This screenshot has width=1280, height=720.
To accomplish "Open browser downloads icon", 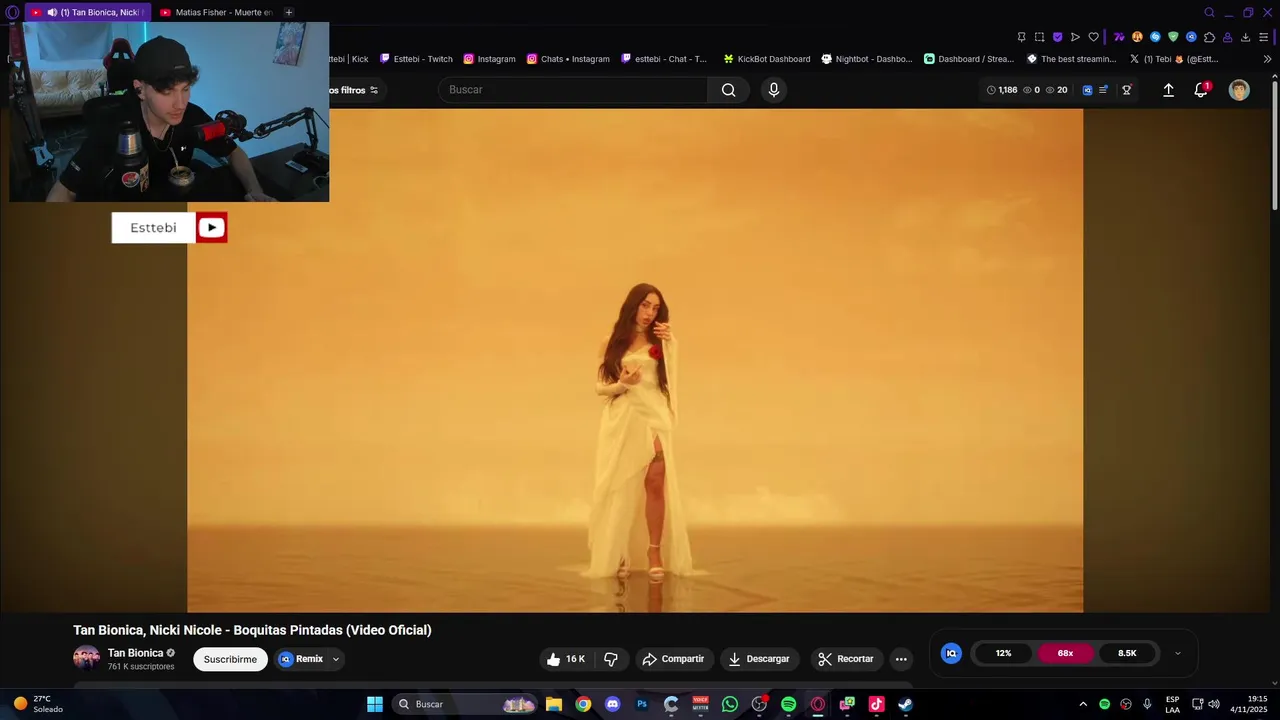I will [x=1245, y=37].
